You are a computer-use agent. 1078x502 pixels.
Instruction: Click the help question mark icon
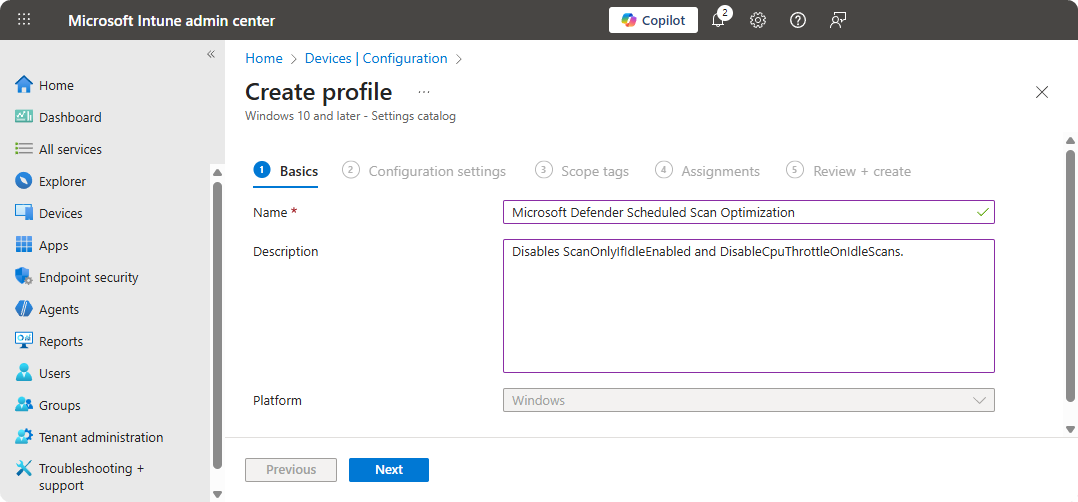point(798,20)
